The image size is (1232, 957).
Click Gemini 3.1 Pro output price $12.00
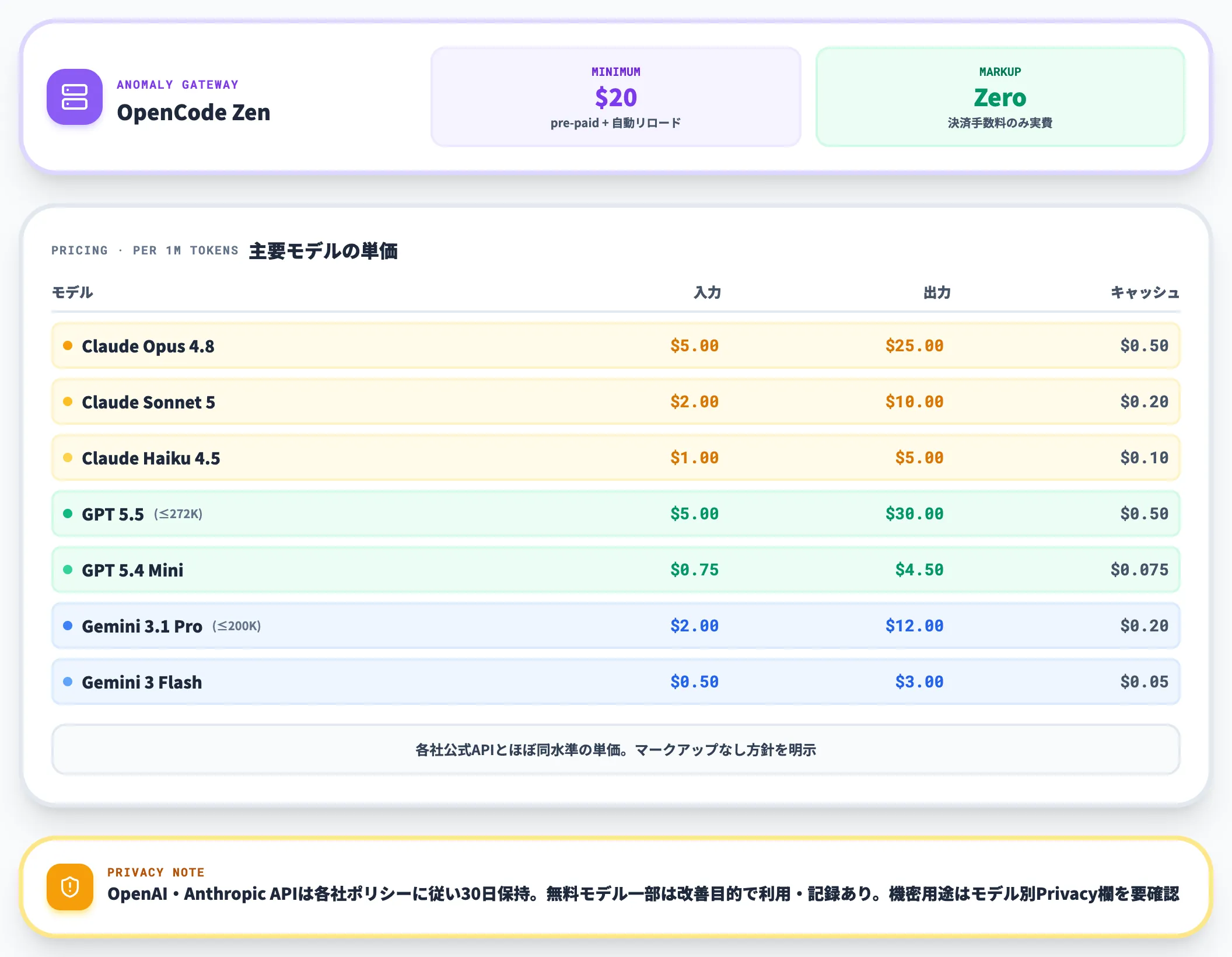tap(914, 626)
